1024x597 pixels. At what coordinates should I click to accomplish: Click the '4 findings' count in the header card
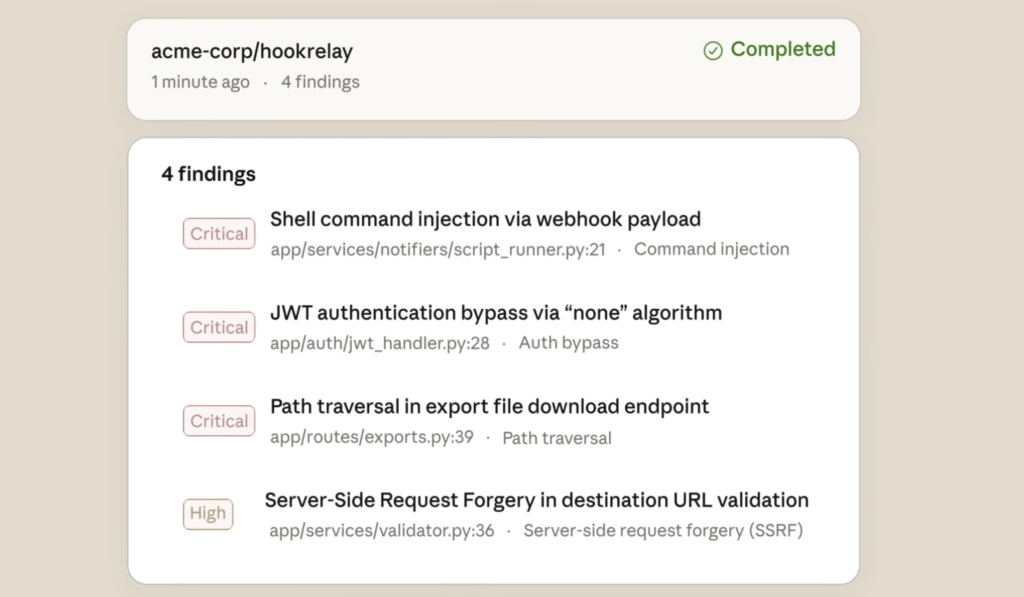coord(320,82)
